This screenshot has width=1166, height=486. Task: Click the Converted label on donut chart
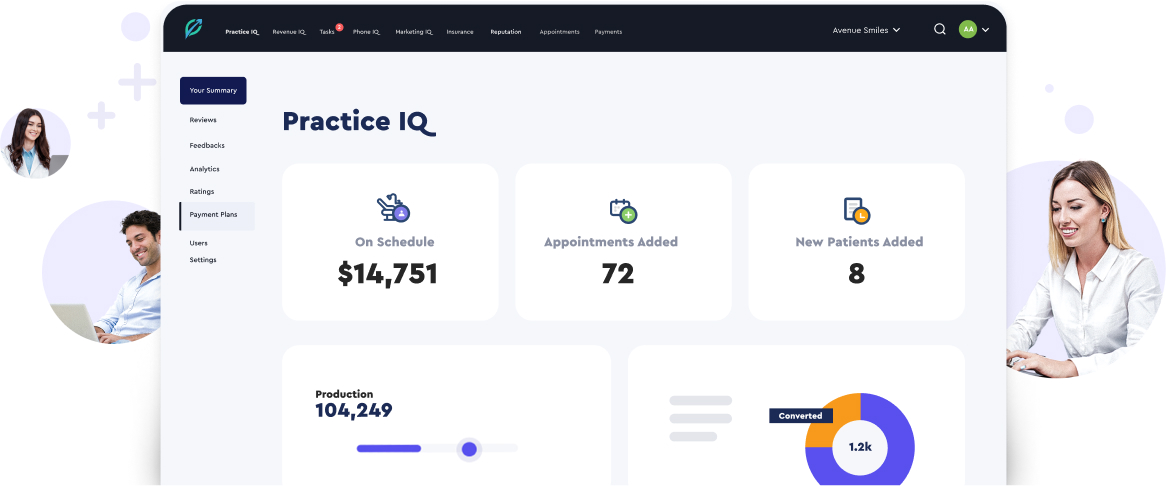[800, 416]
